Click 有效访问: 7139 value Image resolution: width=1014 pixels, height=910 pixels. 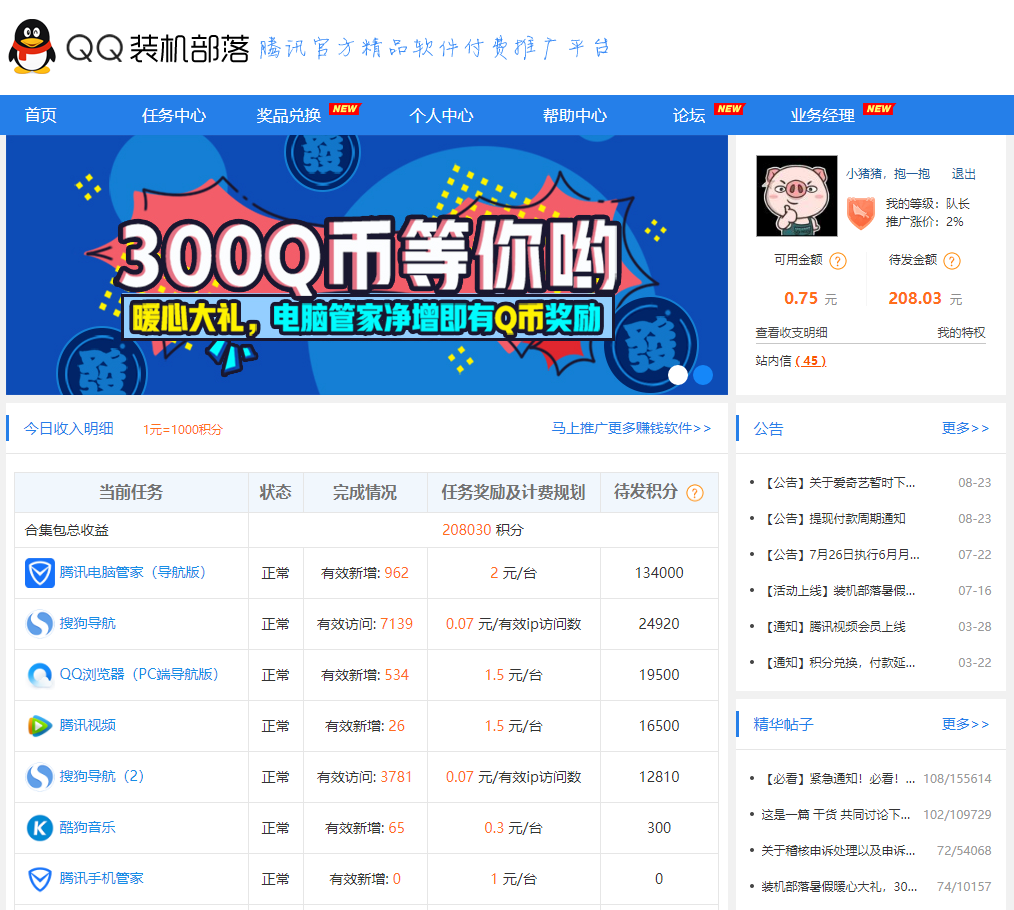coord(365,624)
